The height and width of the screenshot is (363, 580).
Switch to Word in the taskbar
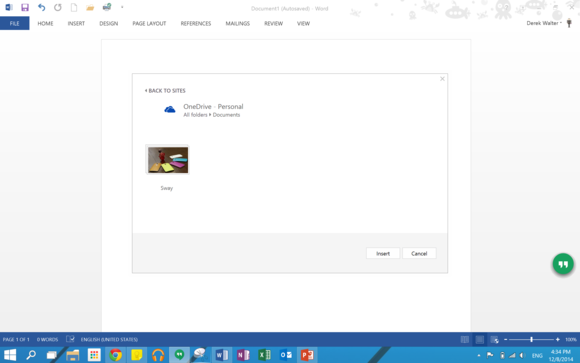[x=222, y=355]
